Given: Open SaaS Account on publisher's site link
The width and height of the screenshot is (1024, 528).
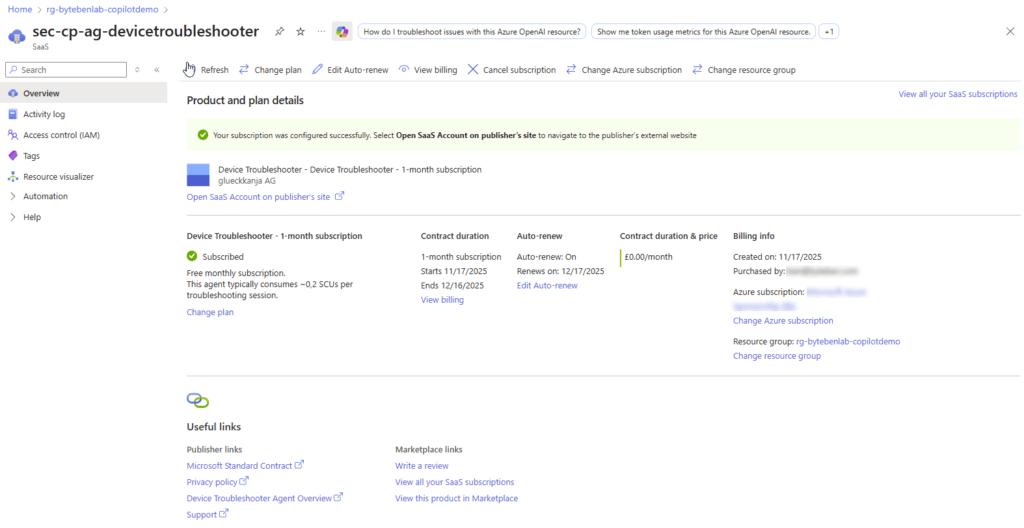Looking at the screenshot, I should [259, 197].
